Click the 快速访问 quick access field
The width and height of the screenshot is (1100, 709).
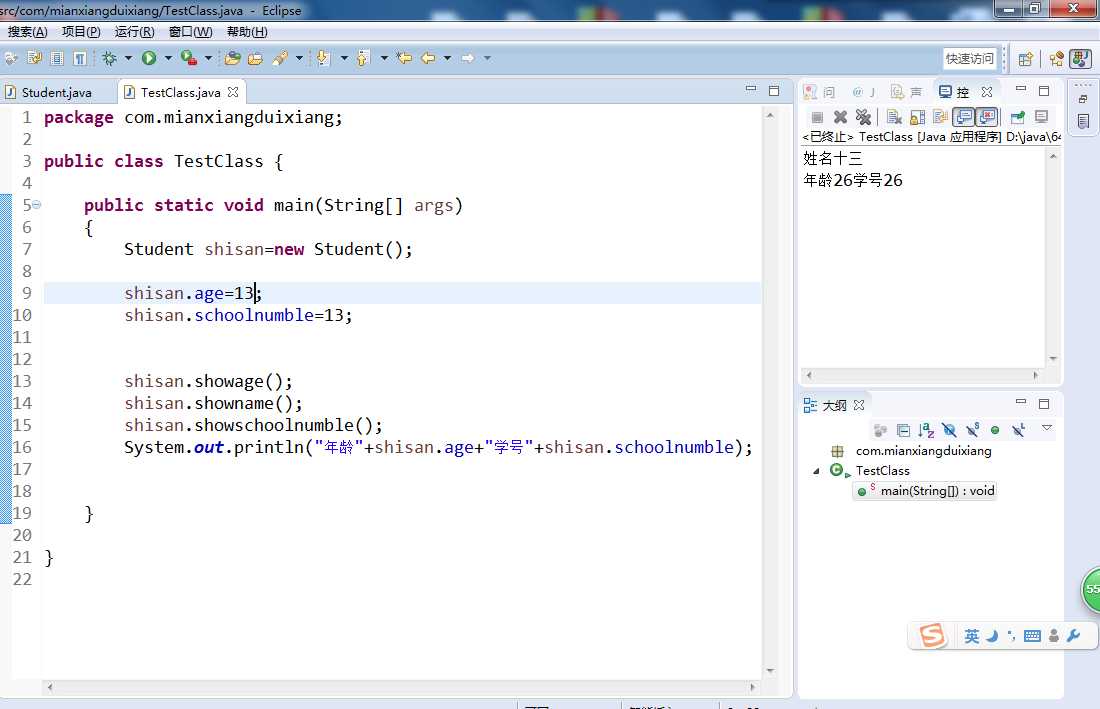click(970, 59)
